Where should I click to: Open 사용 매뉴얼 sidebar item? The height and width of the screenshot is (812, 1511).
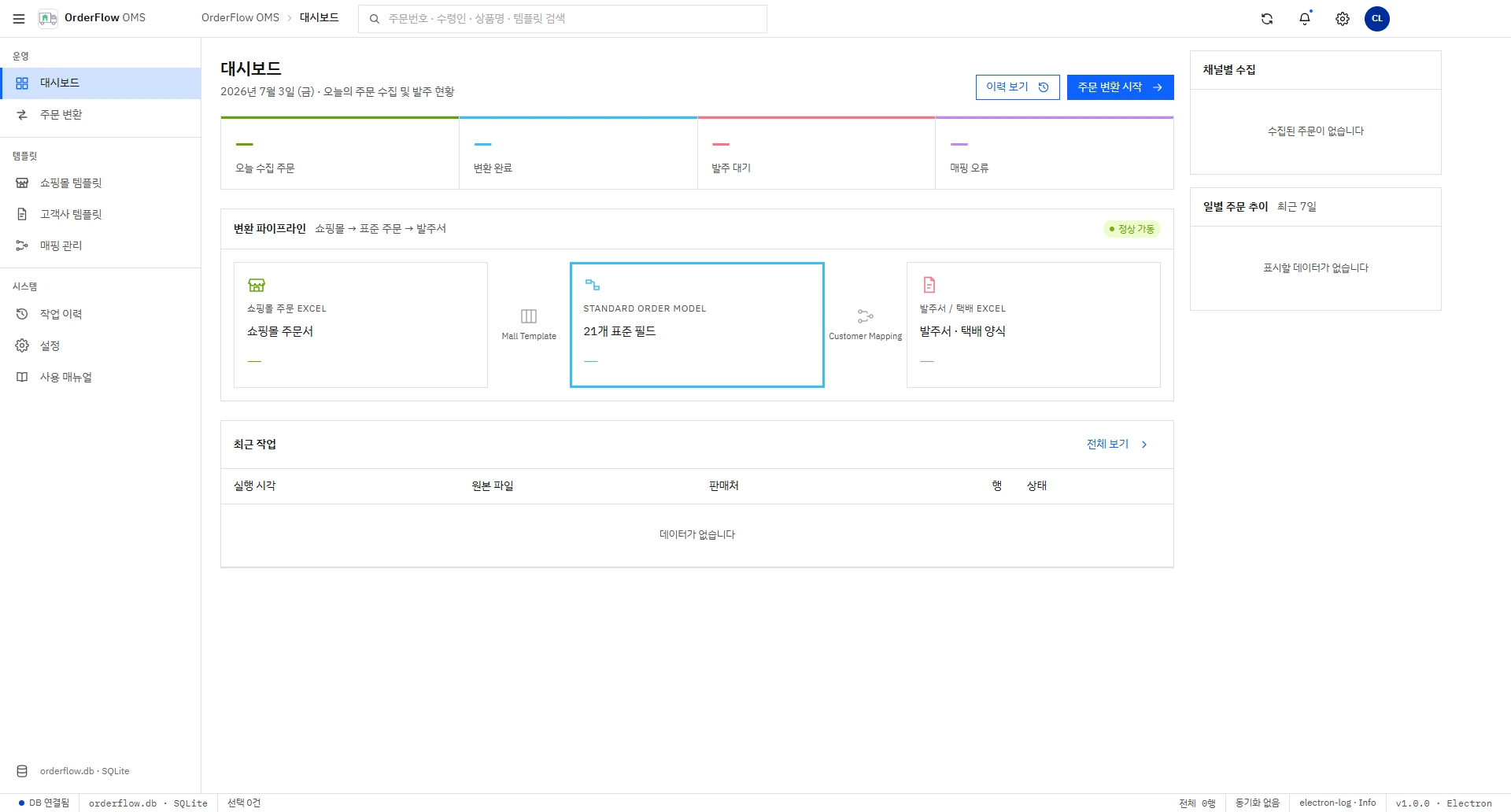click(101, 378)
